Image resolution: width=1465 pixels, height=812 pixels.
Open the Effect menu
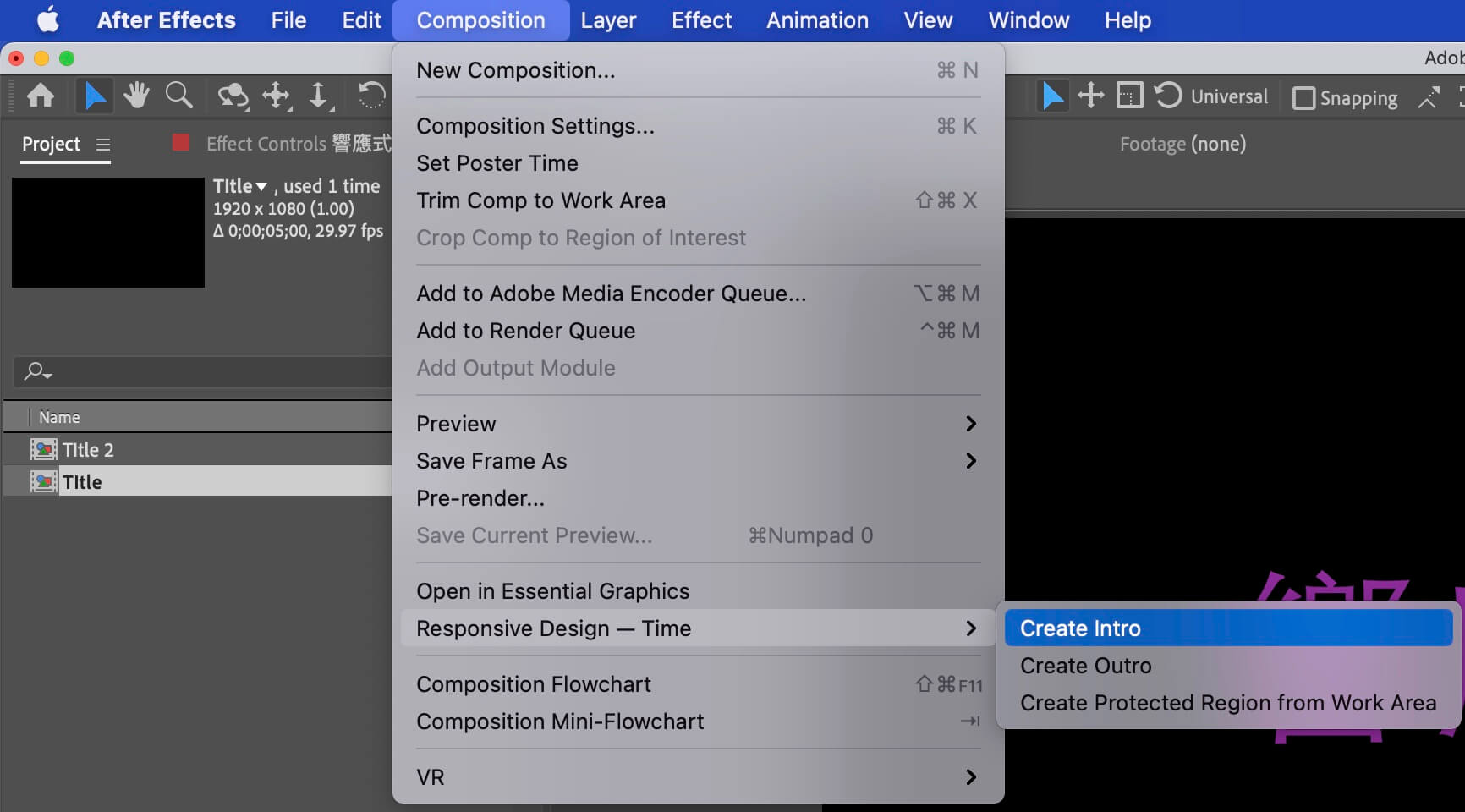click(701, 19)
